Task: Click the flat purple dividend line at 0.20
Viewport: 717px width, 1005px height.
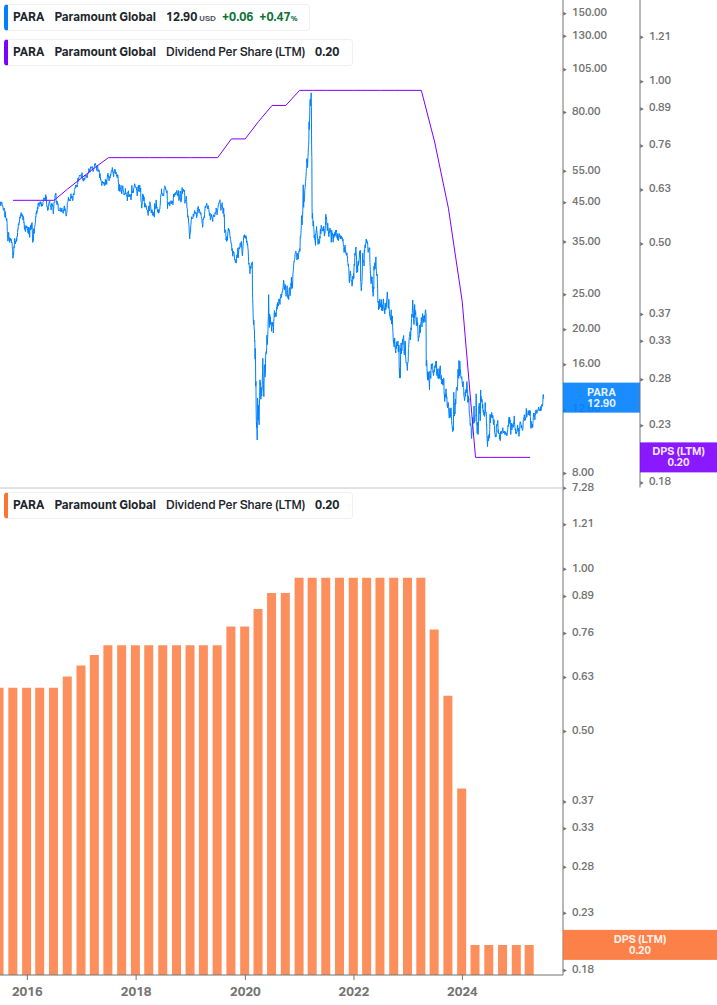Action: [502, 457]
